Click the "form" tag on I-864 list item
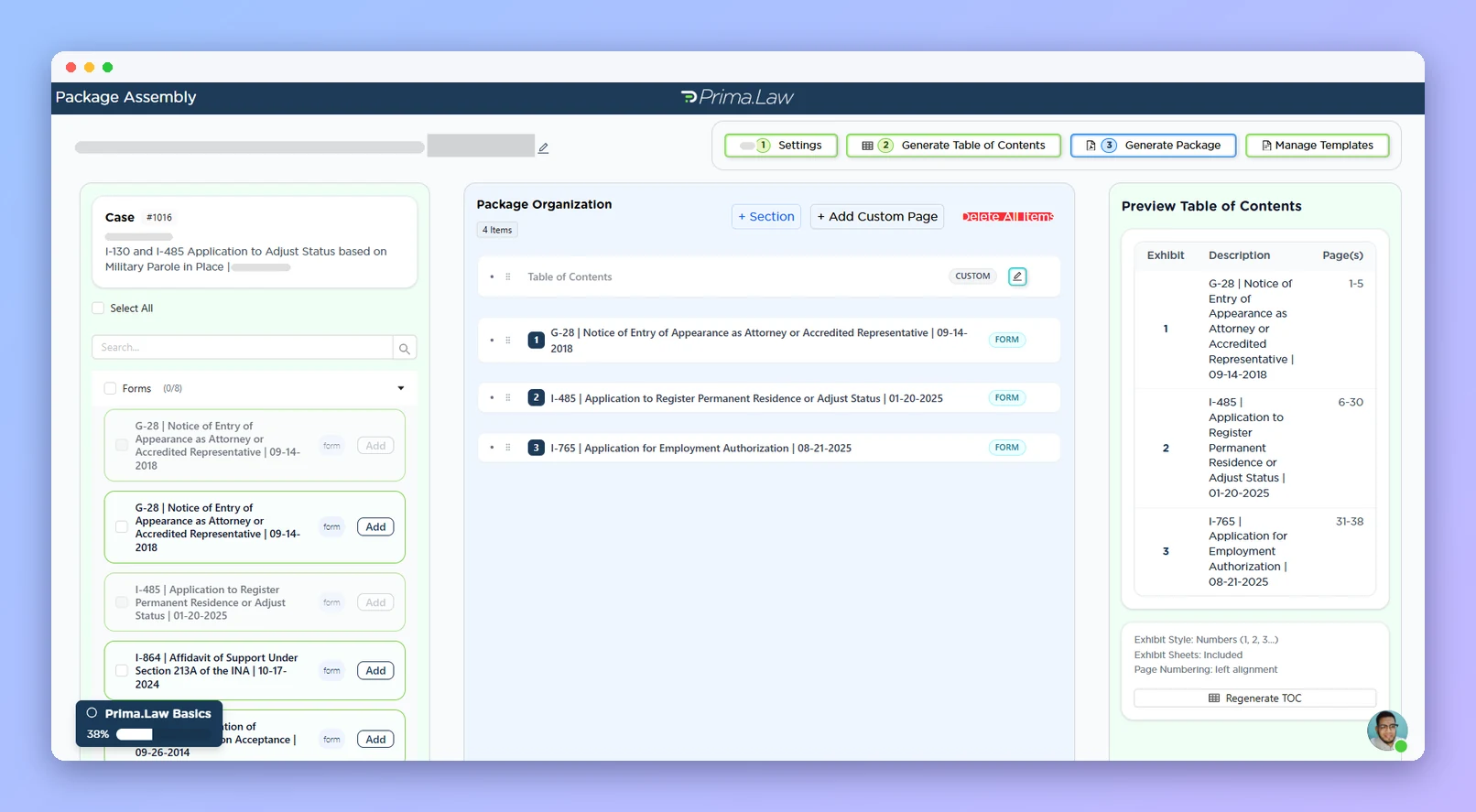The image size is (1476, 812). click(x=331, y=671)
